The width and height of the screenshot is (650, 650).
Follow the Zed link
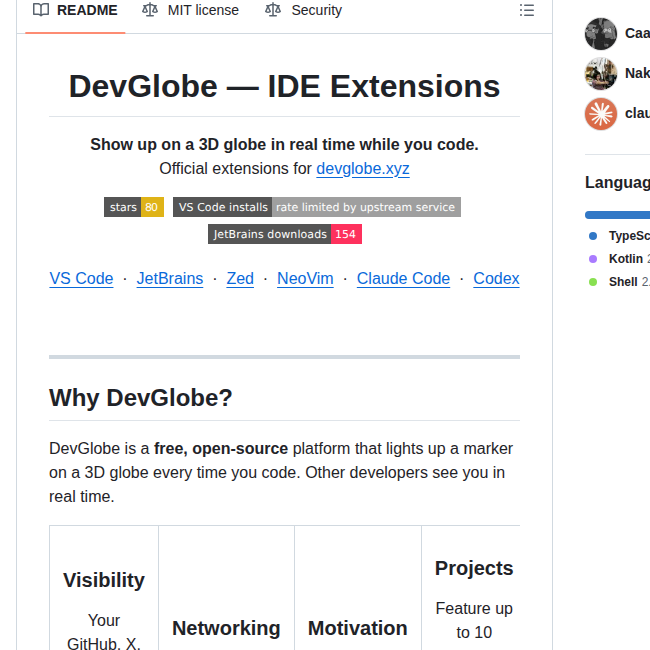click(x=240, y=279)
